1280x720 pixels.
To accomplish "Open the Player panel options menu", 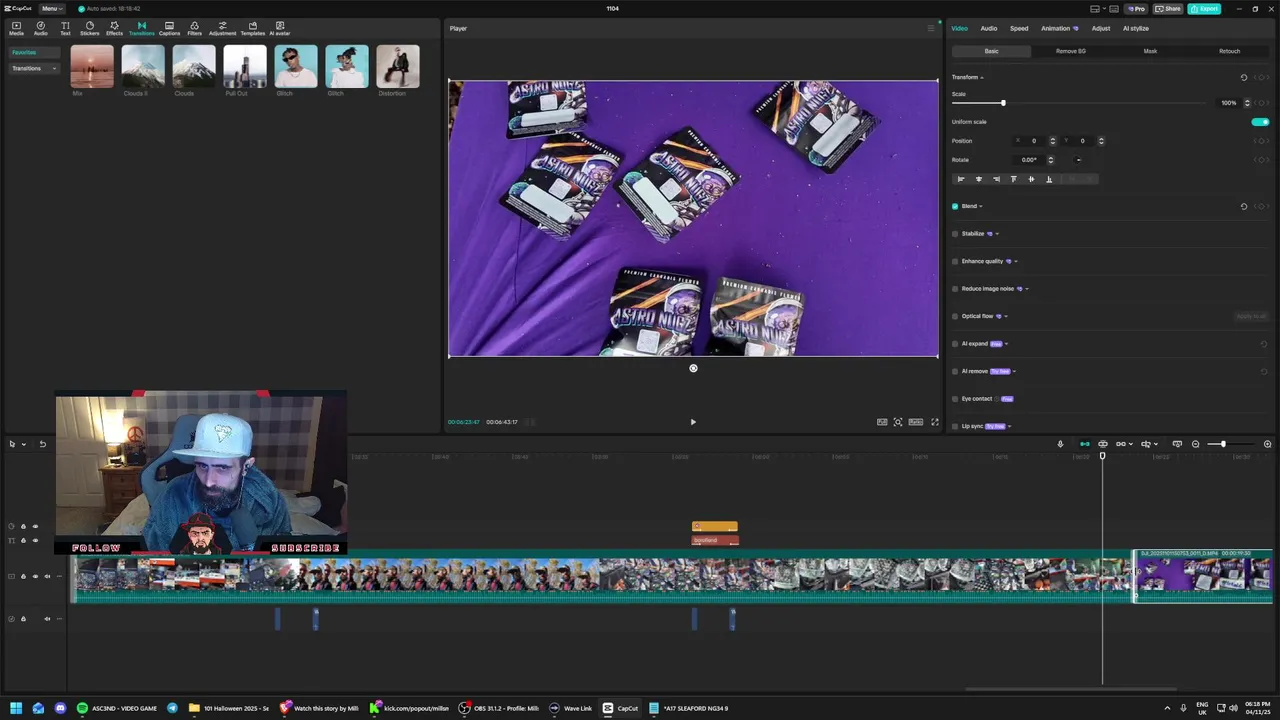I will click(x=930, y=28).
